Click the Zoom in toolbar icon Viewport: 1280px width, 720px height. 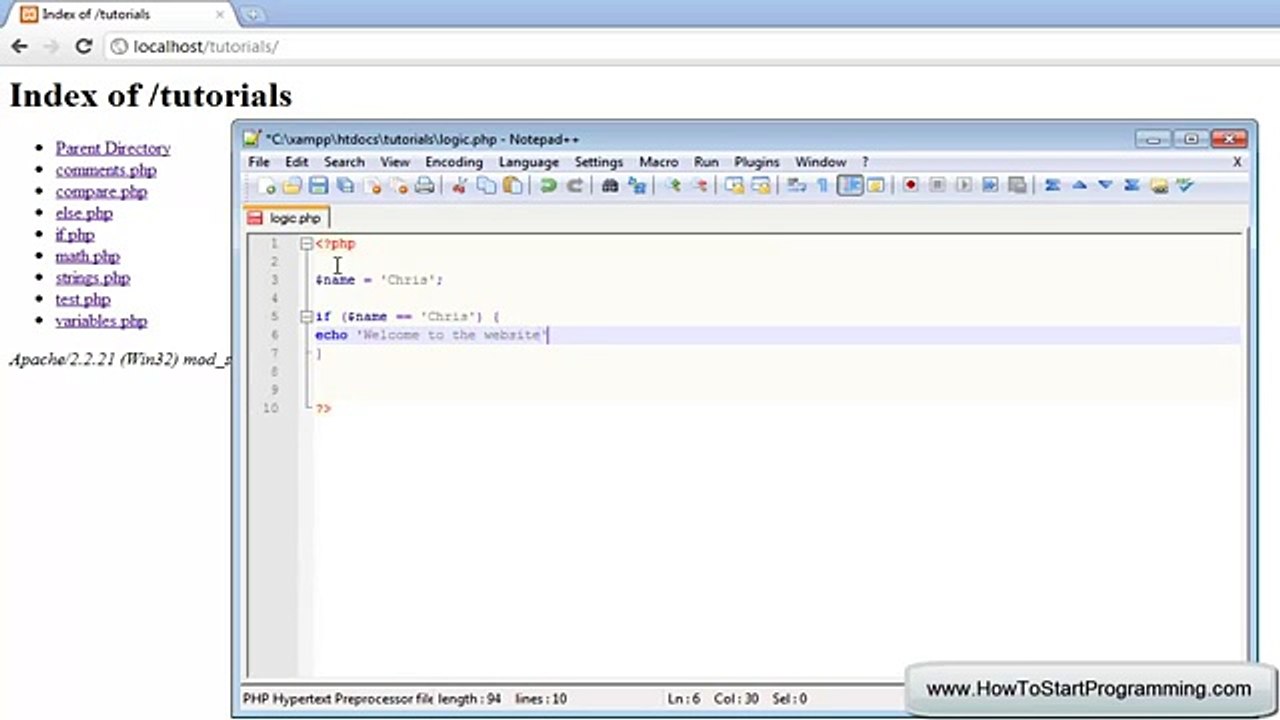[673, 186]
